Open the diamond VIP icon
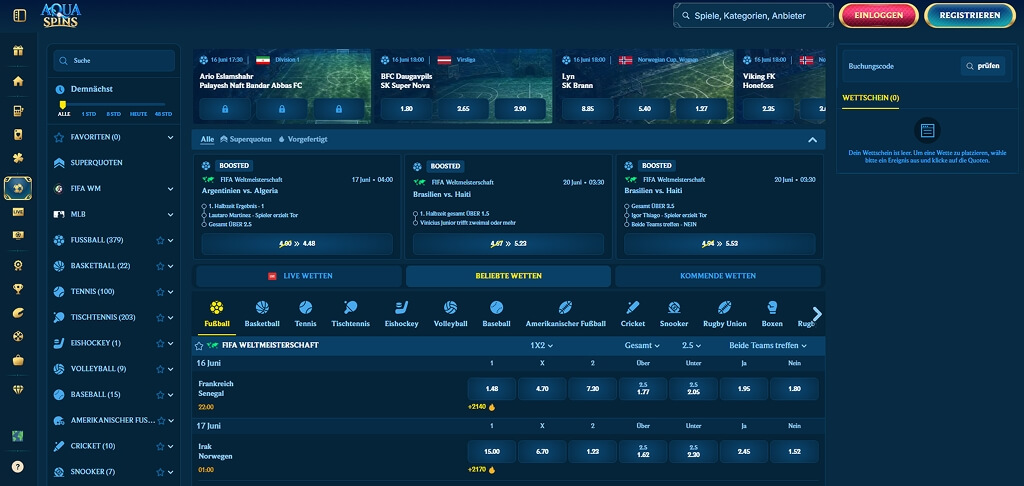Viewport: 1024px width, 486px height. coord(18,389)
